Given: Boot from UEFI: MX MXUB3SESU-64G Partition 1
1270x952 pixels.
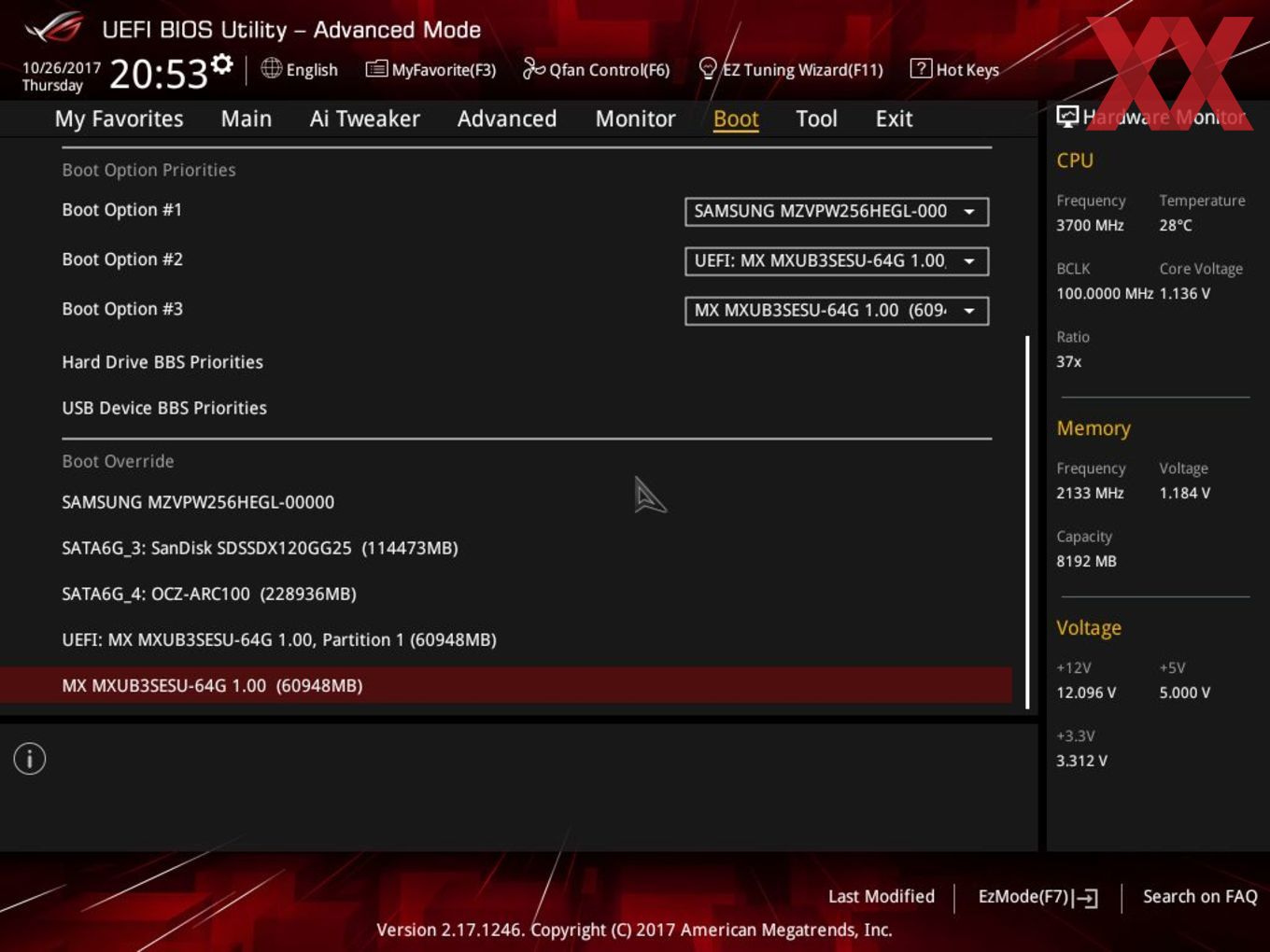Looking at the screenshot, I should tap(279, 640).
